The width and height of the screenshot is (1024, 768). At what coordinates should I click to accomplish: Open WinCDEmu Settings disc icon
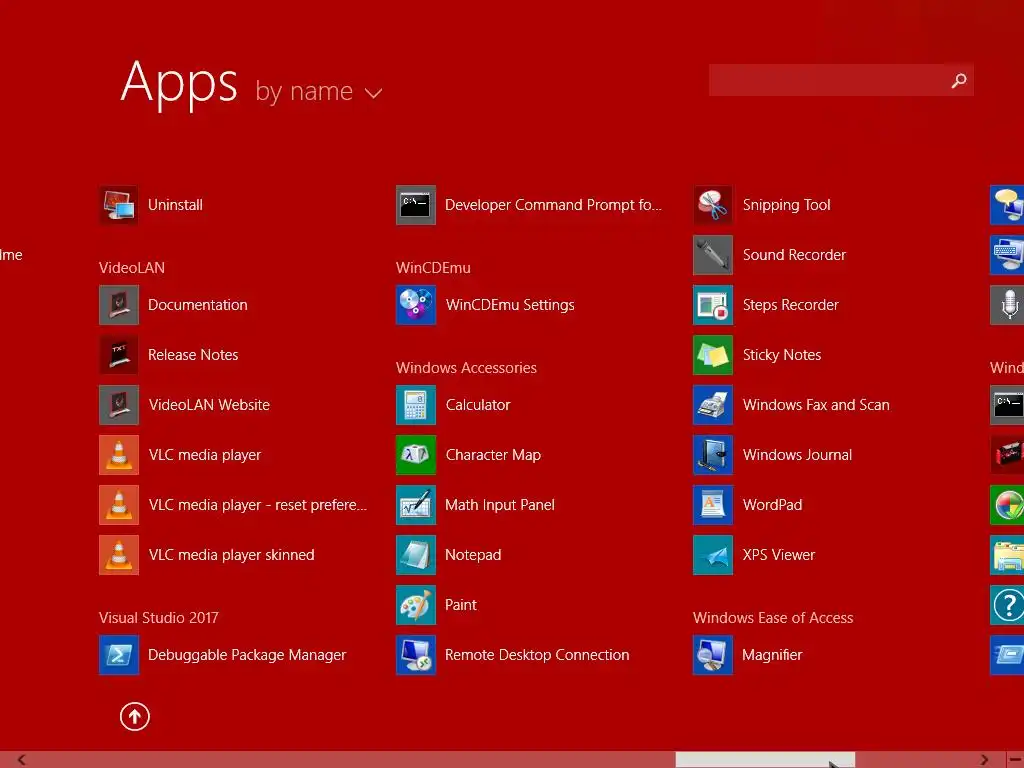[415, 305]
